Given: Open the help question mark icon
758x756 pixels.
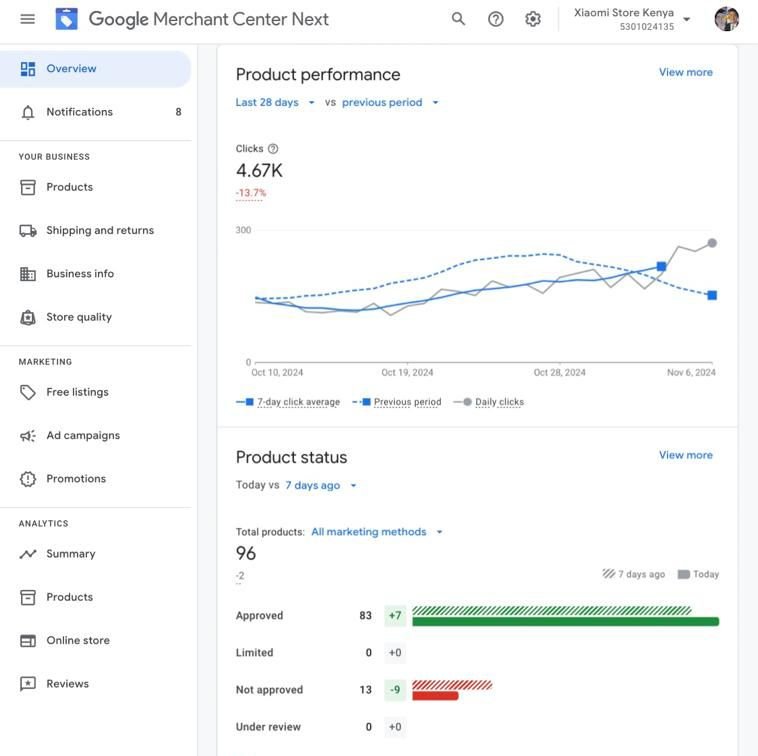Looking at the screenshot, I should pos(496,19).
